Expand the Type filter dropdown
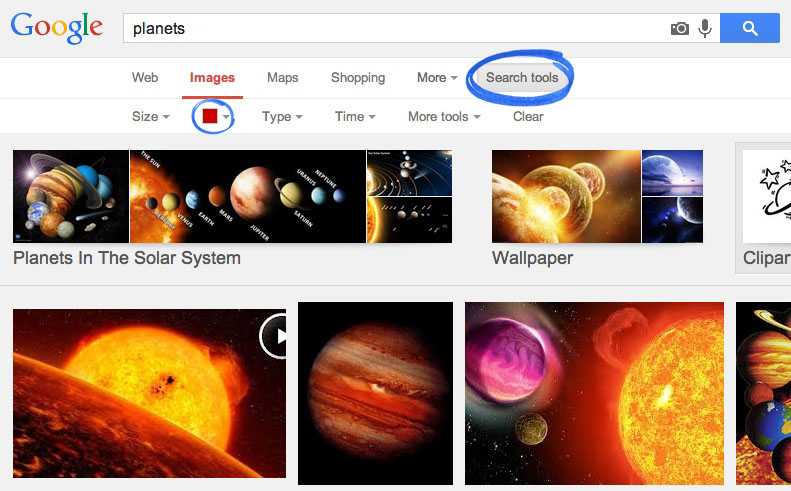This screenshot has width=791, height=491. [x=282, y=117]
